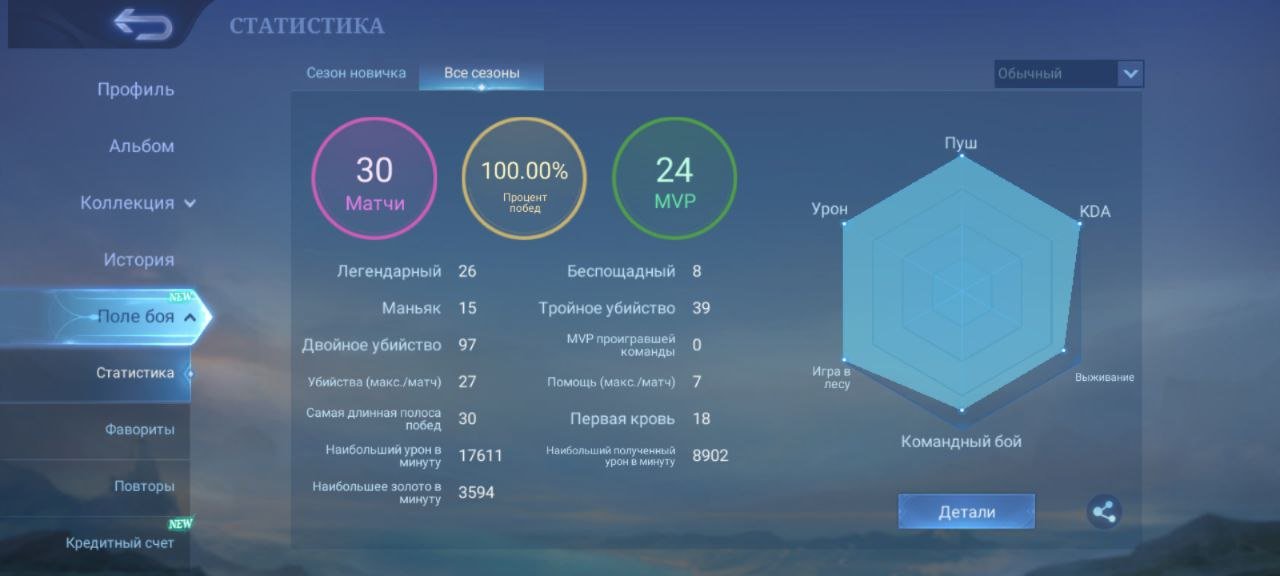
Task: Click the value 97 for double kills
Action: tap(467, 345)
